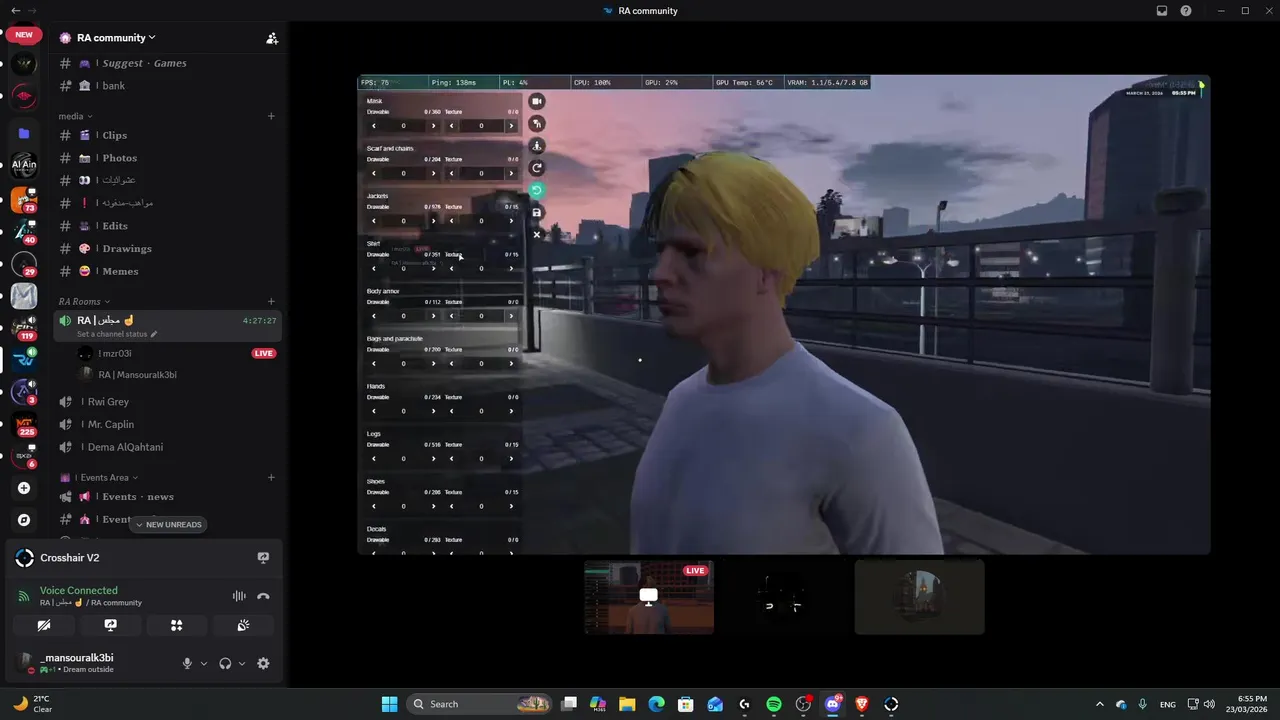The image size is (1280, 720).
Task: Mute the microphone in the user panel
Action: pyautogui.click(x=187, y=663)
